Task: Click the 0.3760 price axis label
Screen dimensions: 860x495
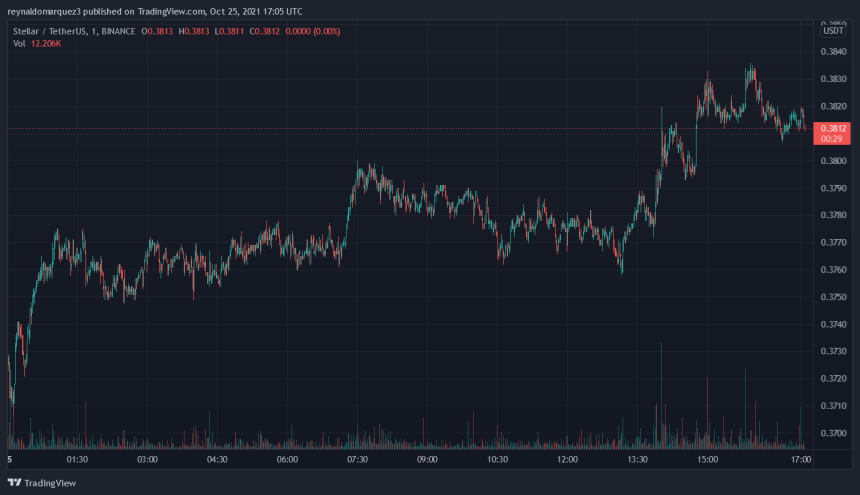Action: click(833, 270)
